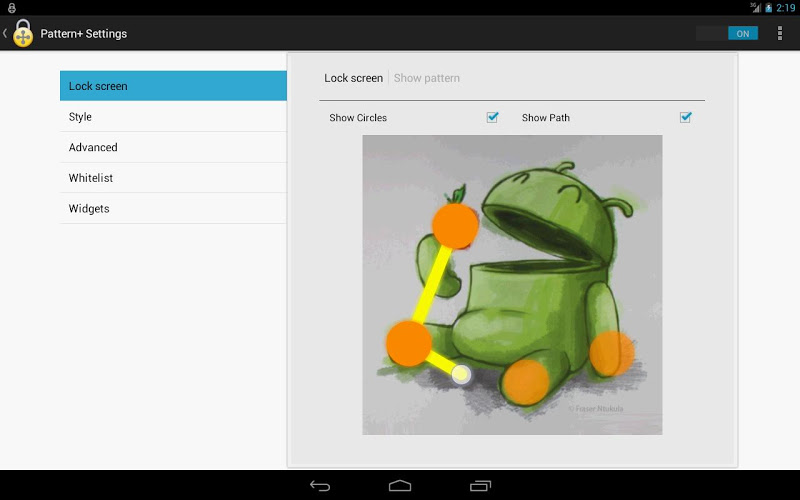Screen dimensions: 800x500
Task: Open the Whitelist settings category
Action: click(x=173, y=178)
